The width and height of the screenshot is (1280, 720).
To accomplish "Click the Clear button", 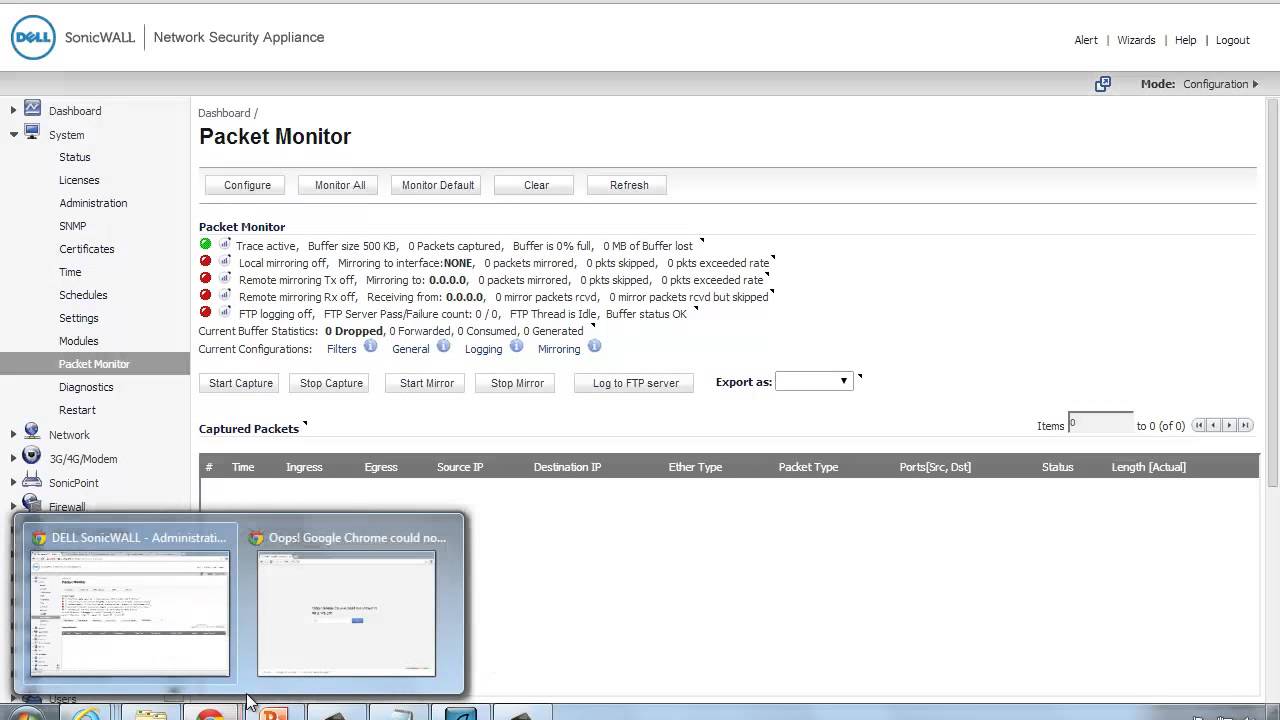I will 536,185.
